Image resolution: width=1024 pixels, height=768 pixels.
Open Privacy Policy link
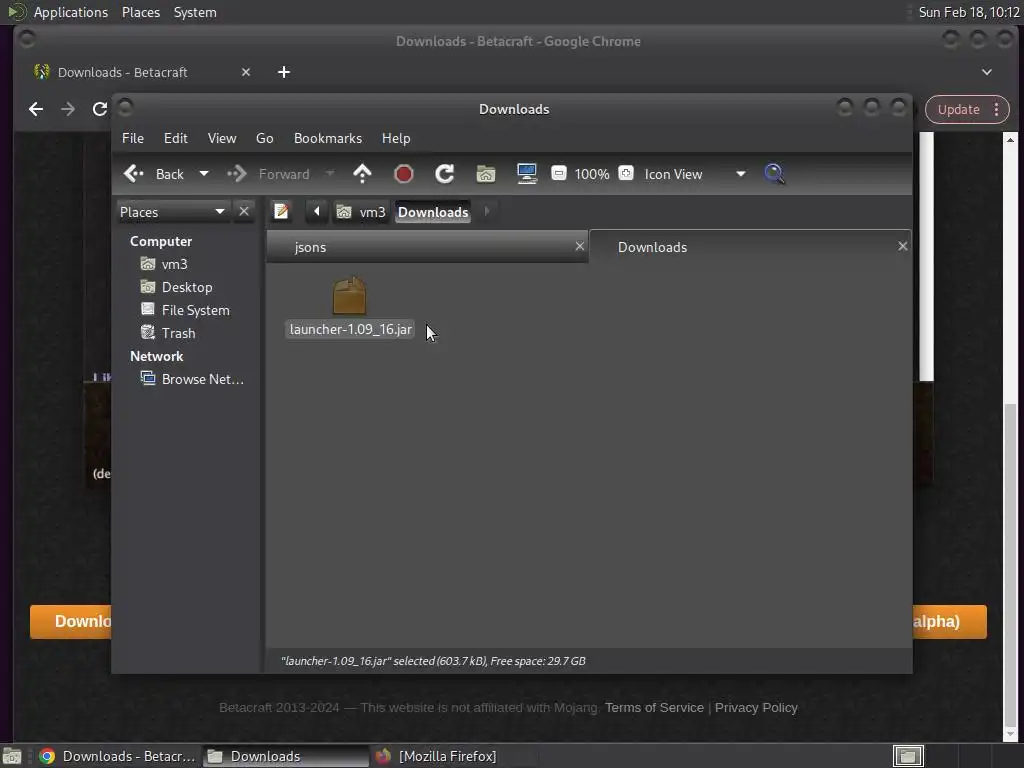point(756,707)
